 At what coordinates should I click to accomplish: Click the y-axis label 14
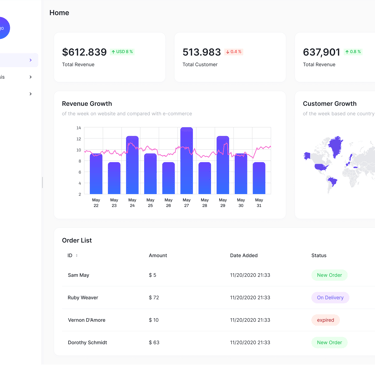coord(79,128)
